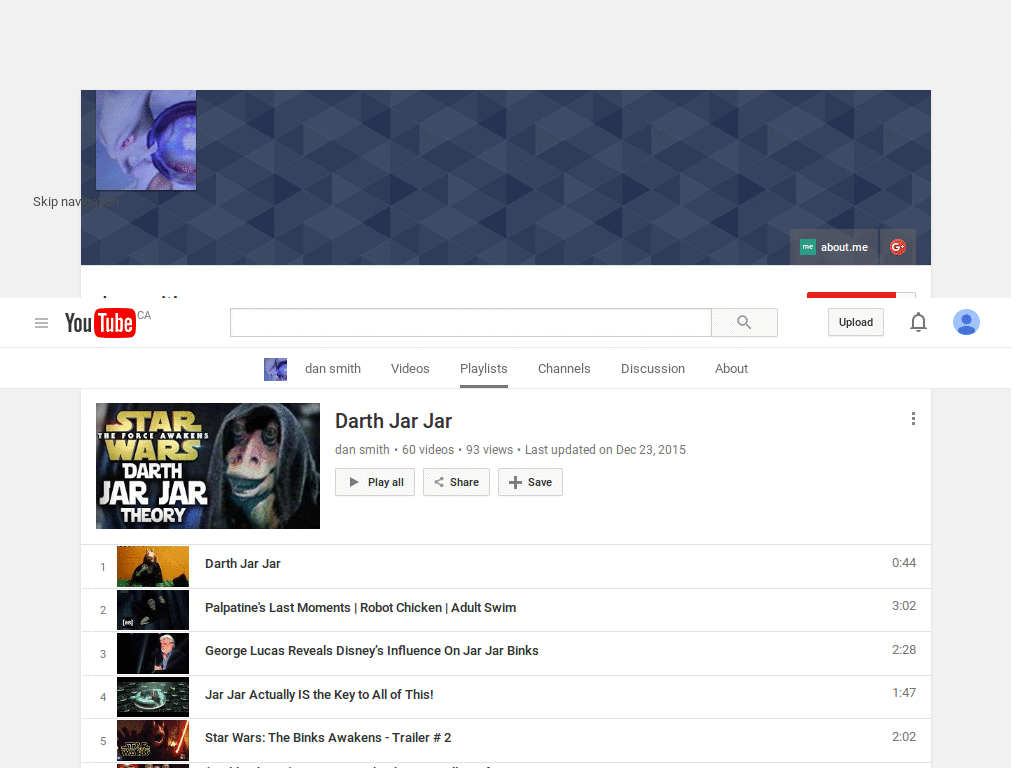Click thumbnail of Binks Awakens trailer
The height and width of the screenshot is (768, 1024).
click(x=153, y=740)
